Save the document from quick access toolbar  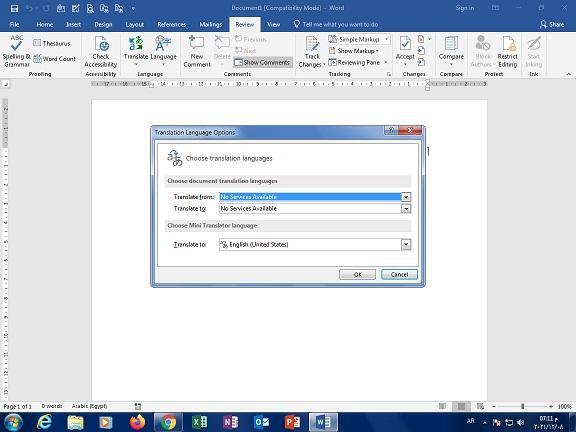[14, 8]
